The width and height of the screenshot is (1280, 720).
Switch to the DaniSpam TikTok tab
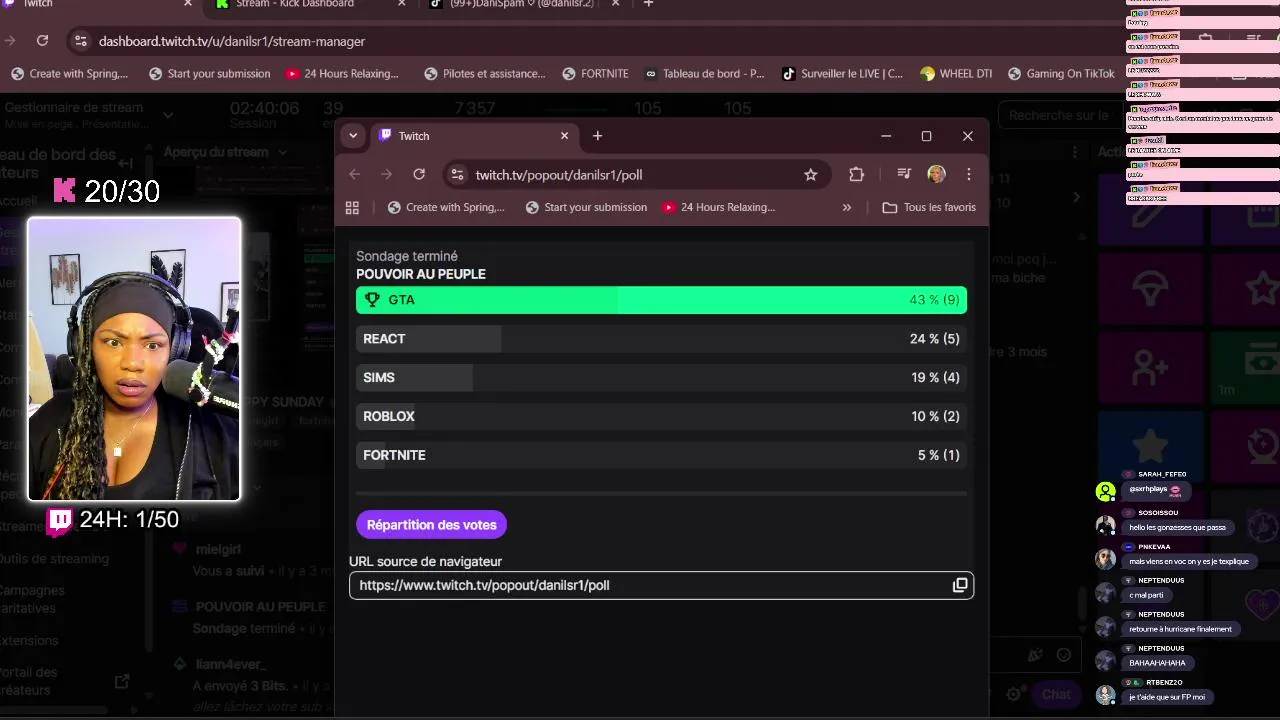tap(526, 4)
